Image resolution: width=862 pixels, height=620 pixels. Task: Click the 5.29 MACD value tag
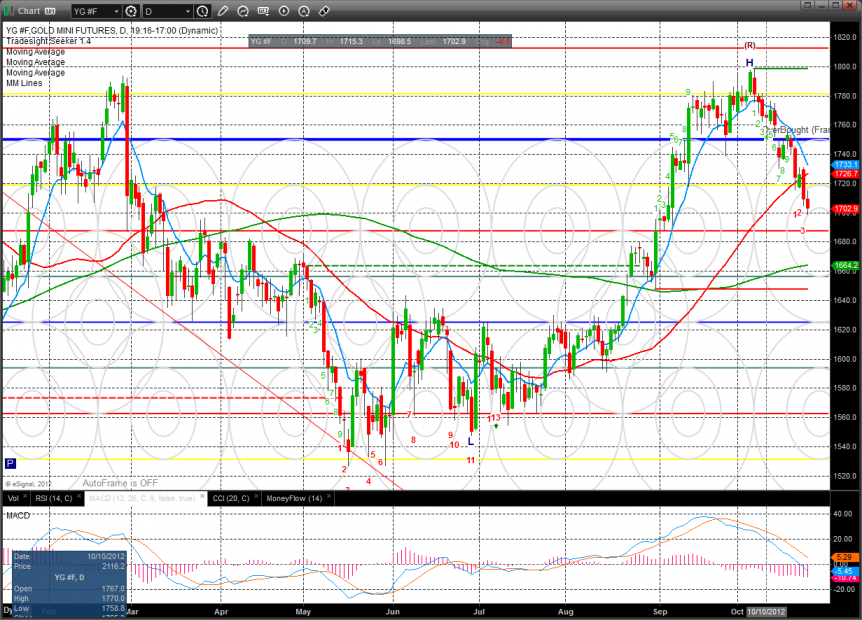tap(844, 557)
